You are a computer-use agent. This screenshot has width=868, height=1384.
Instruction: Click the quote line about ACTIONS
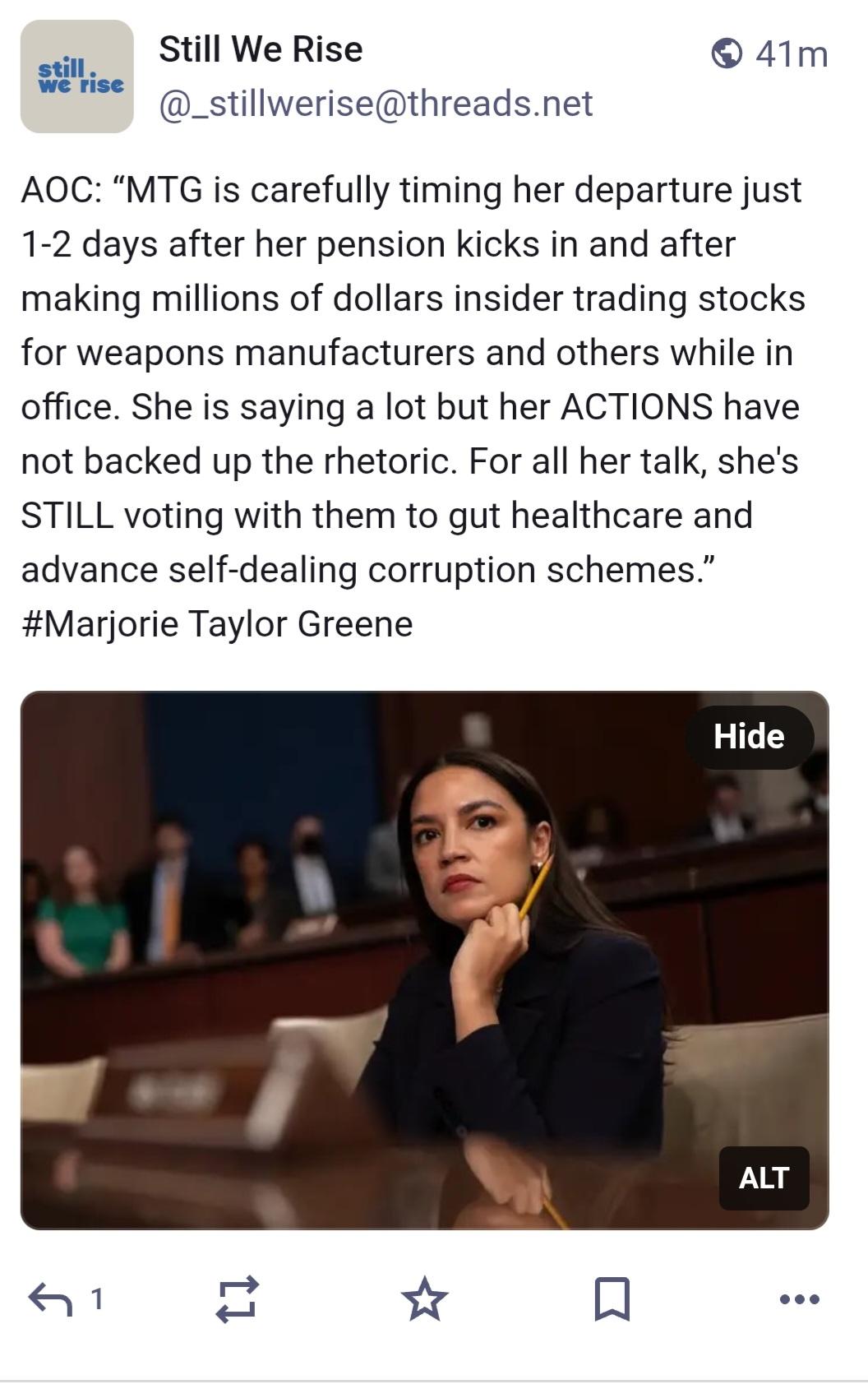pyautogui.click(x=410, y=406)
